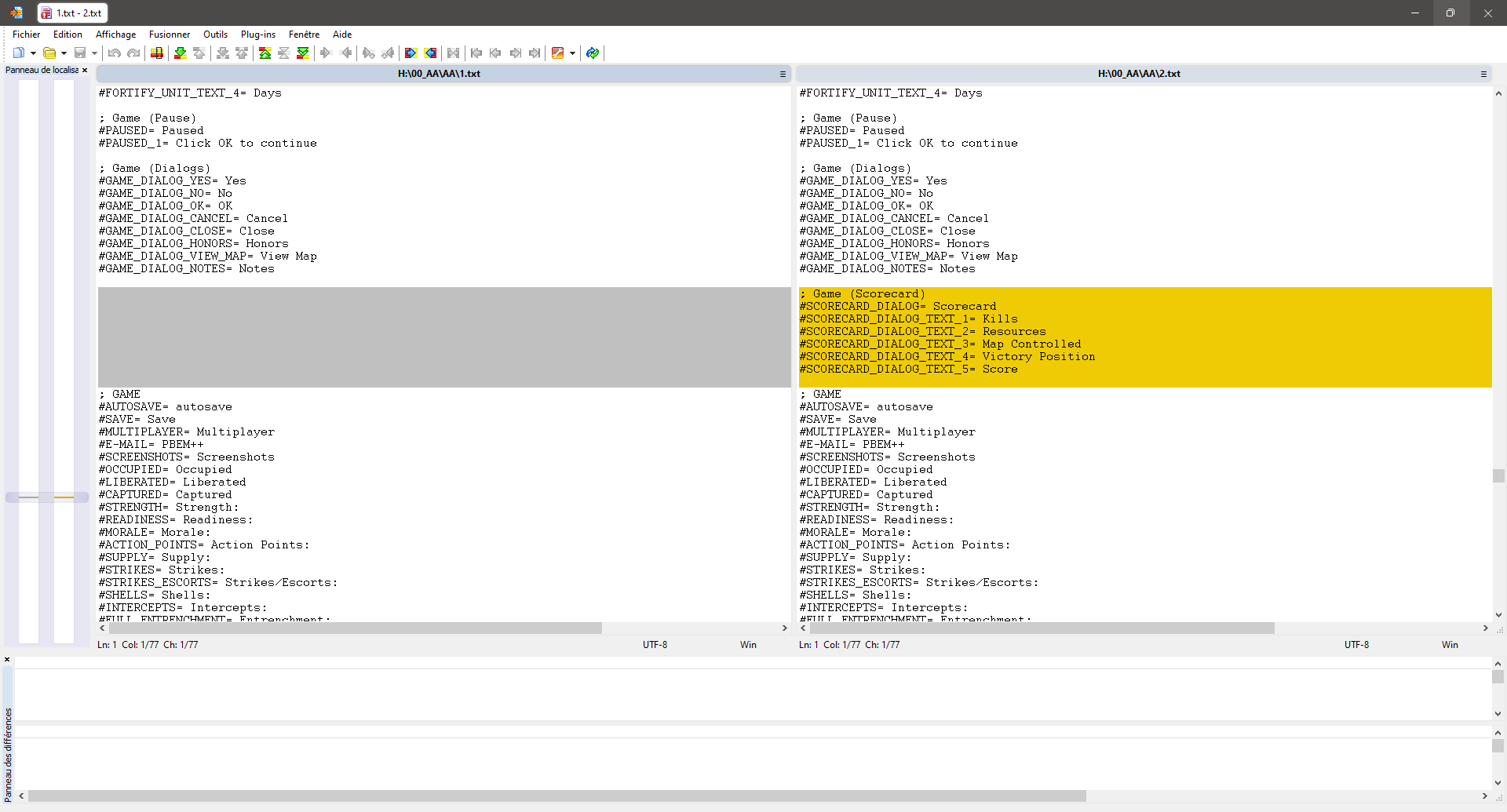Open the Fusionner menu
Screen dimensions: 1507x812
pos(170,35)
